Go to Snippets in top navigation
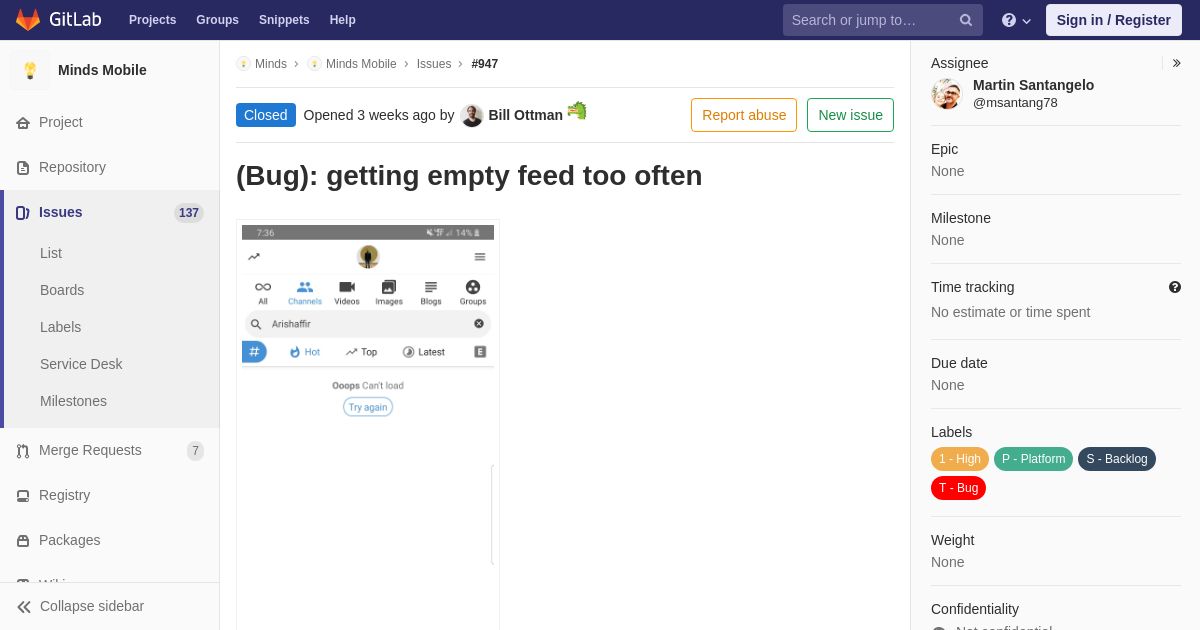1200x630 pixels. coord(284,20)
